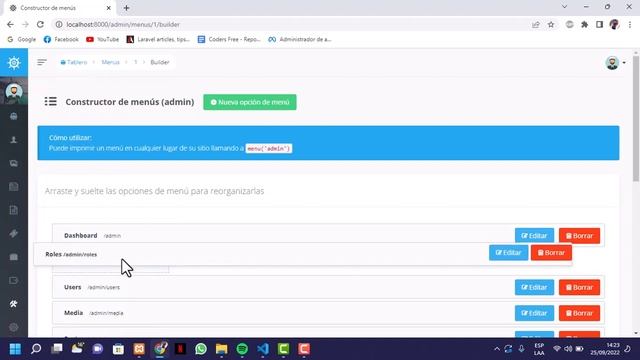Open Chrome profile avatar in toolbar
640x360 pixels.
tap(614, 24)
